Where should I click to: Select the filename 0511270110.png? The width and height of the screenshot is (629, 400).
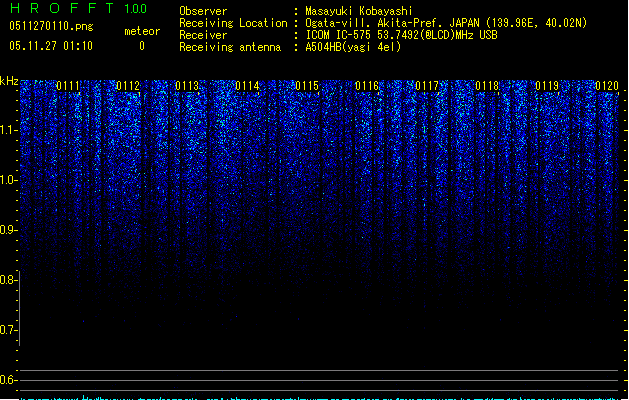(x=51, y=26)
